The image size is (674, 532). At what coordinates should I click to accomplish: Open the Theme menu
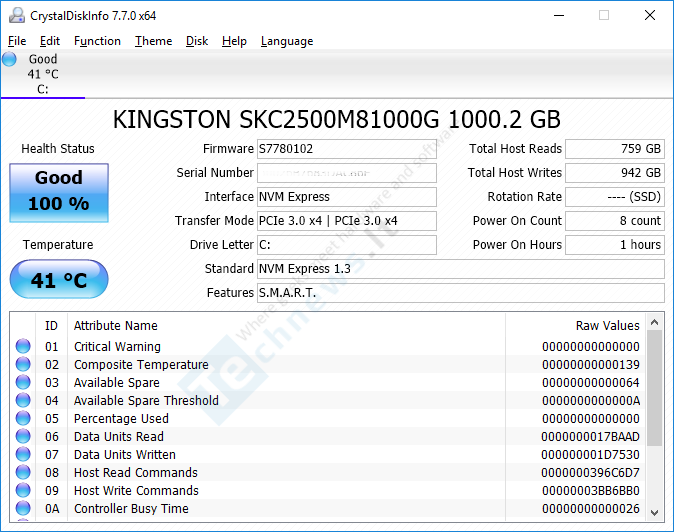(153, 41)
